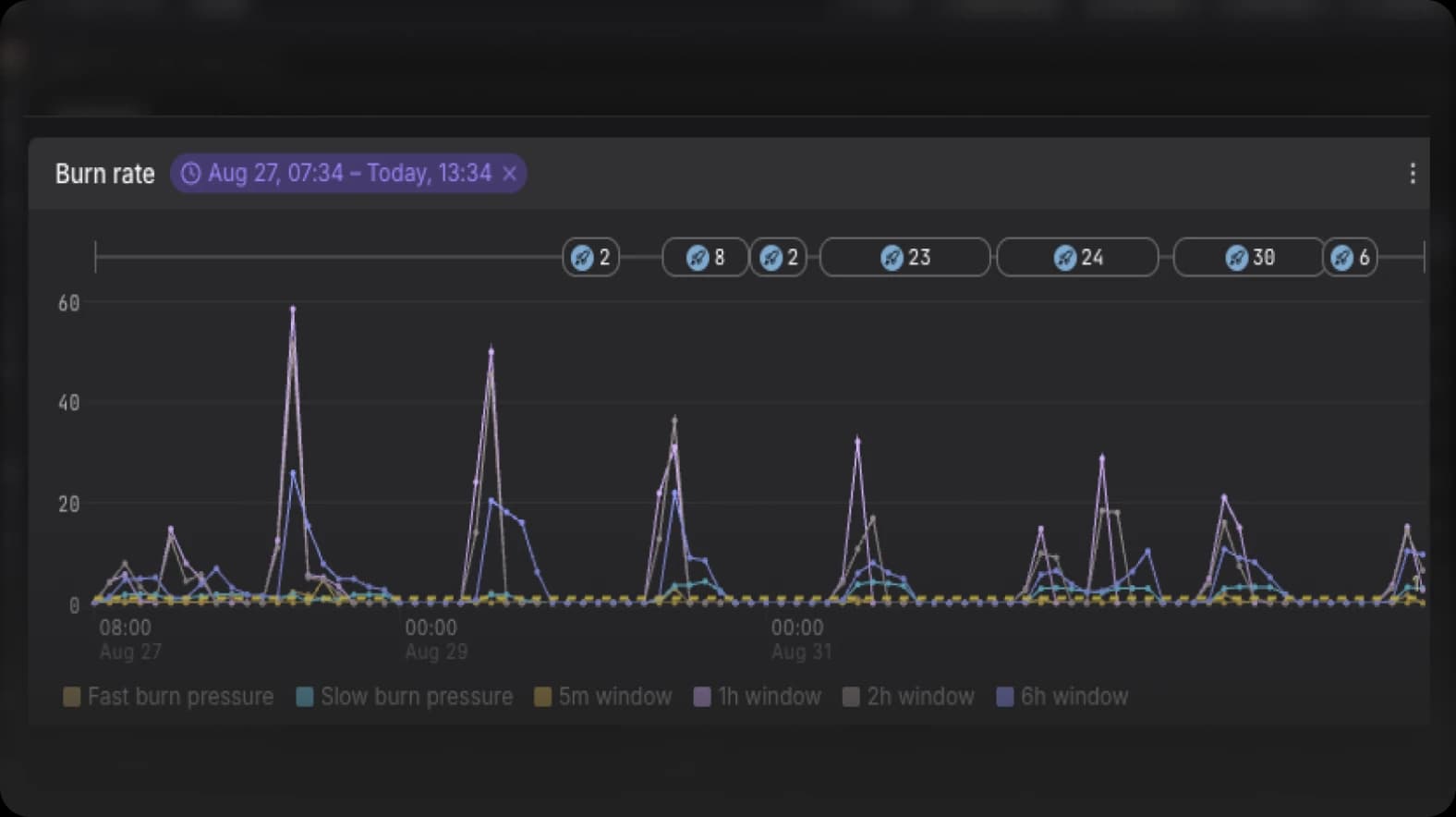Toggle the 2h window series

click(909, 697)
